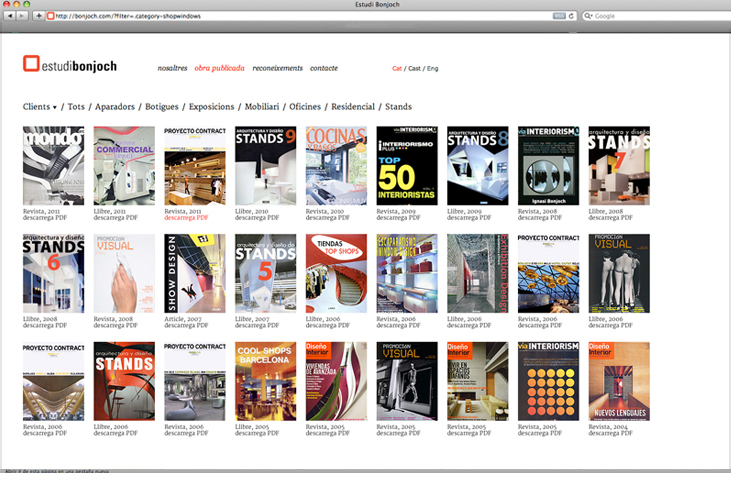Expand the Clients dropdown filter
Screen dimensions: 731x489
coord(40,107)
